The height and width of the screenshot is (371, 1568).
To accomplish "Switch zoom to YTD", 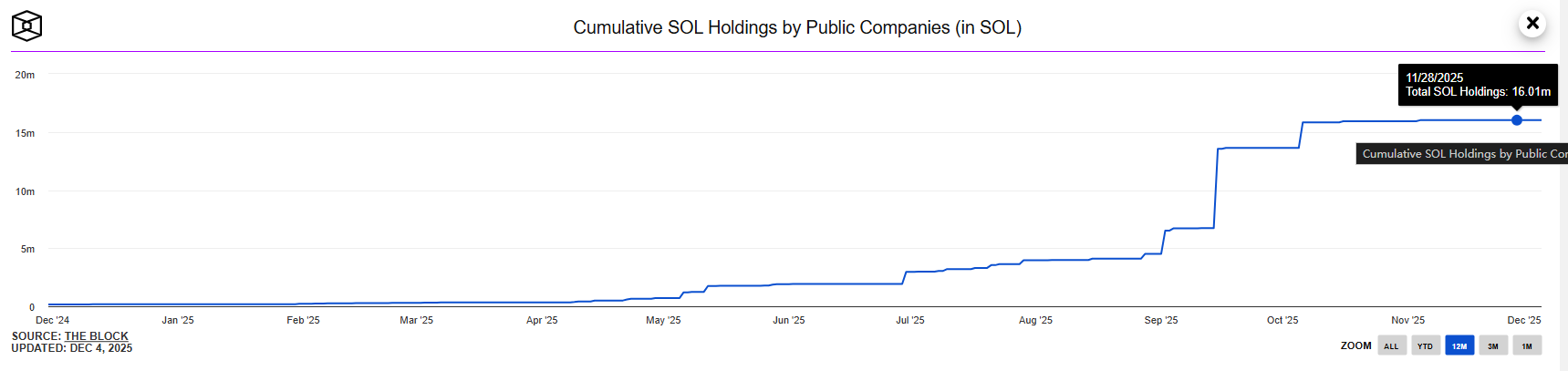I will [x=1425, y=345].
